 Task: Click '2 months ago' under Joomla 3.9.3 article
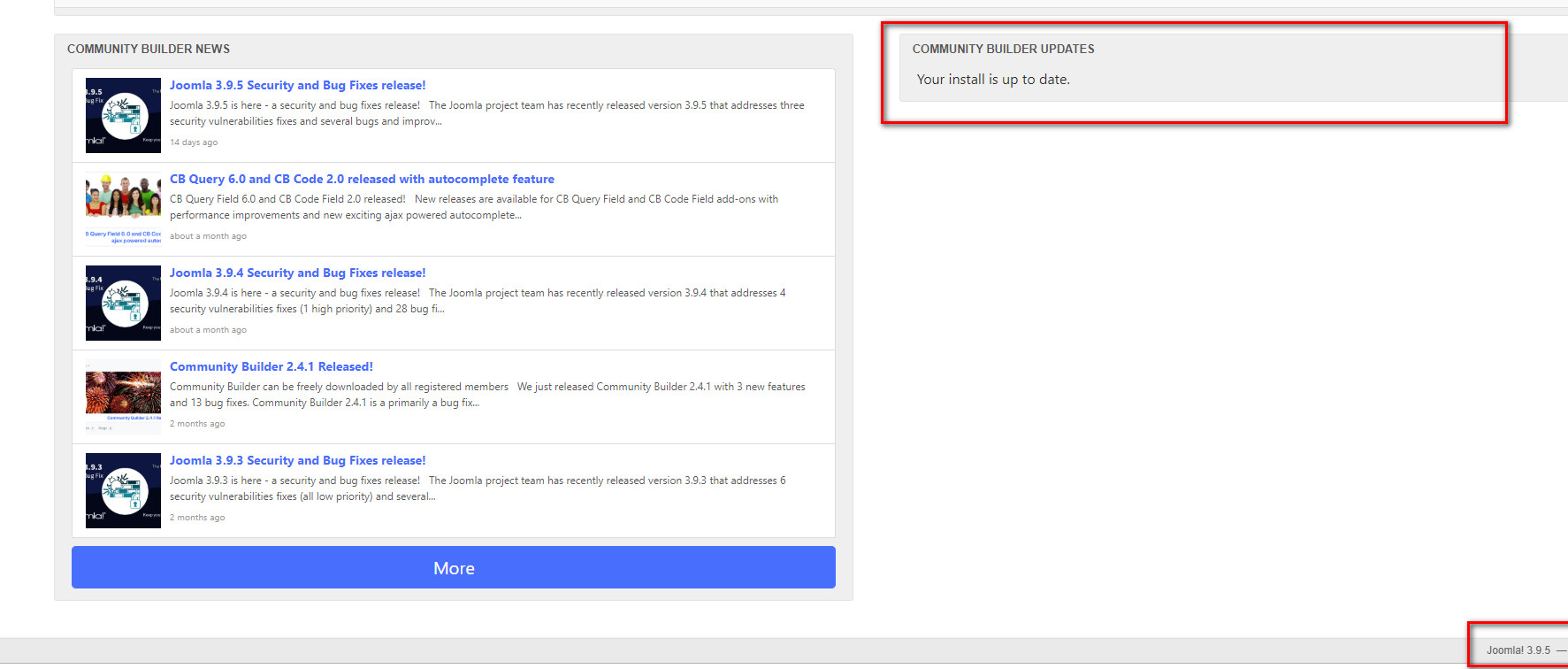click(197, 518)
